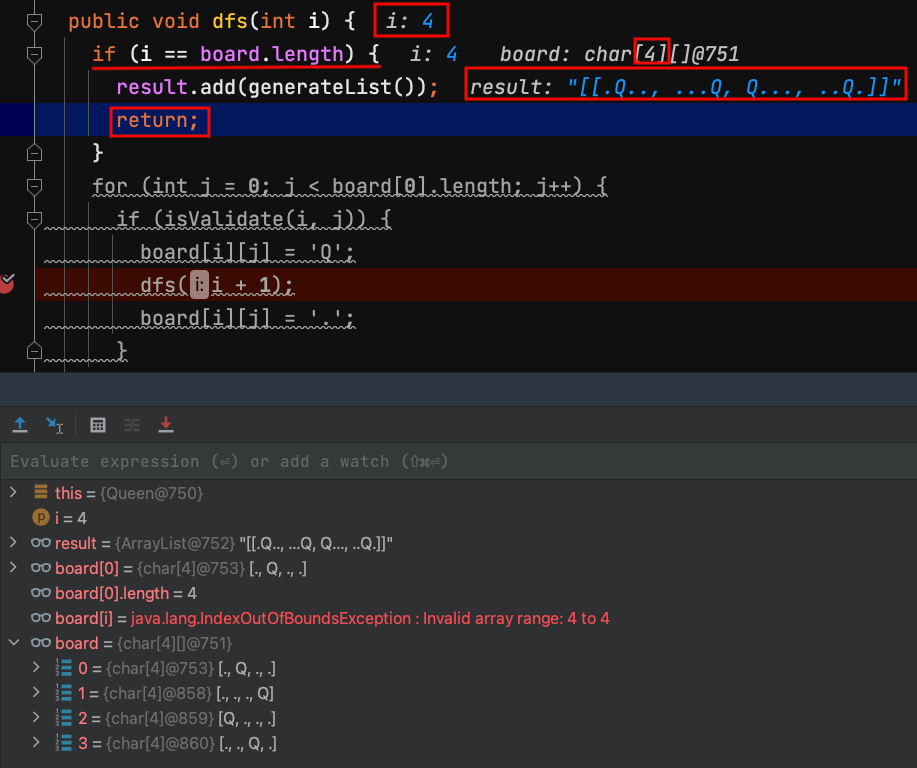This screenshot has height=768, width=917.
Task: Open the Evaluate Expression calculator icon
Action: point(98,425)
